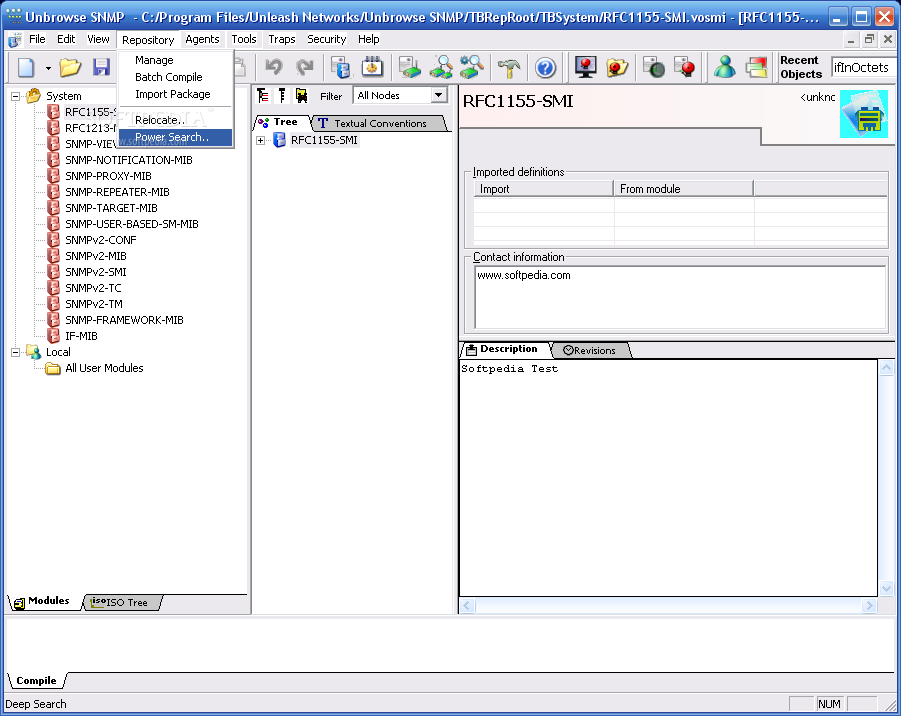Open the Agents menu
The image size is (901, 716).
202,40
